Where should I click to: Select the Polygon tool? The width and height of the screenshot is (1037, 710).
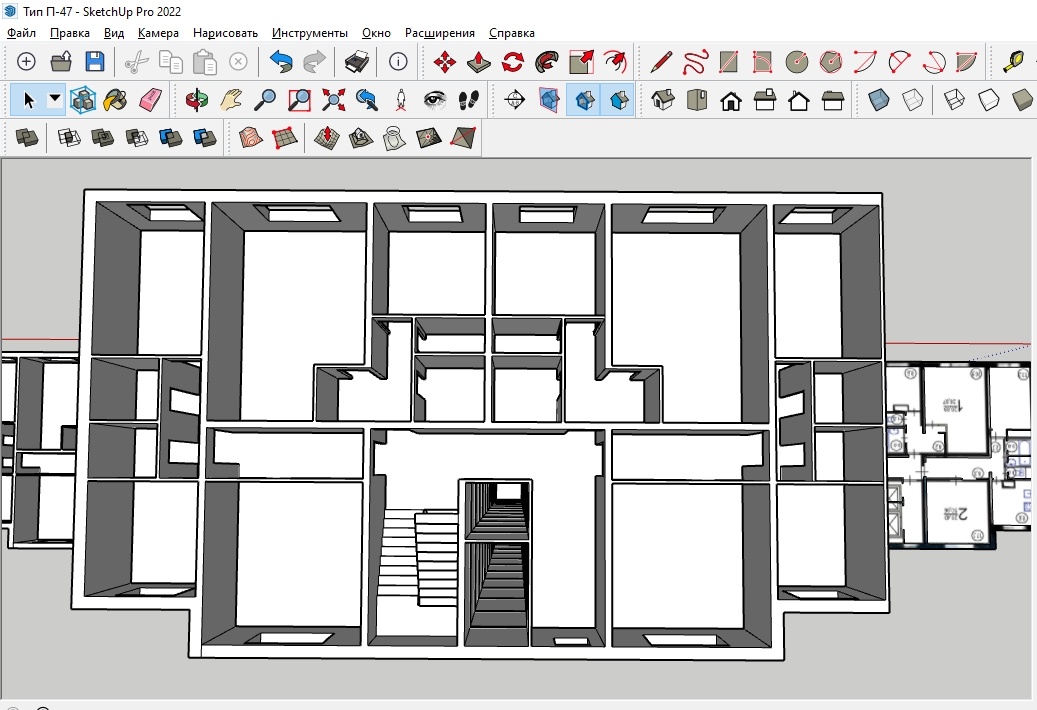[x=831, y=62]
